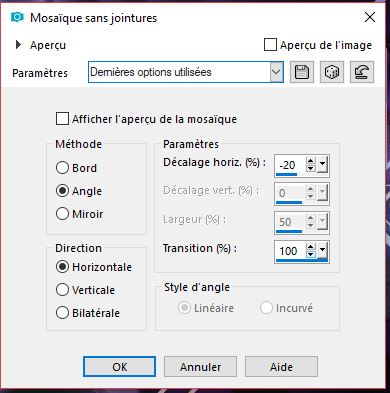The width and height of the screenshot is (390, 393).
Task: Randomize parameters with the dice icon
Action: pos(332,72)
